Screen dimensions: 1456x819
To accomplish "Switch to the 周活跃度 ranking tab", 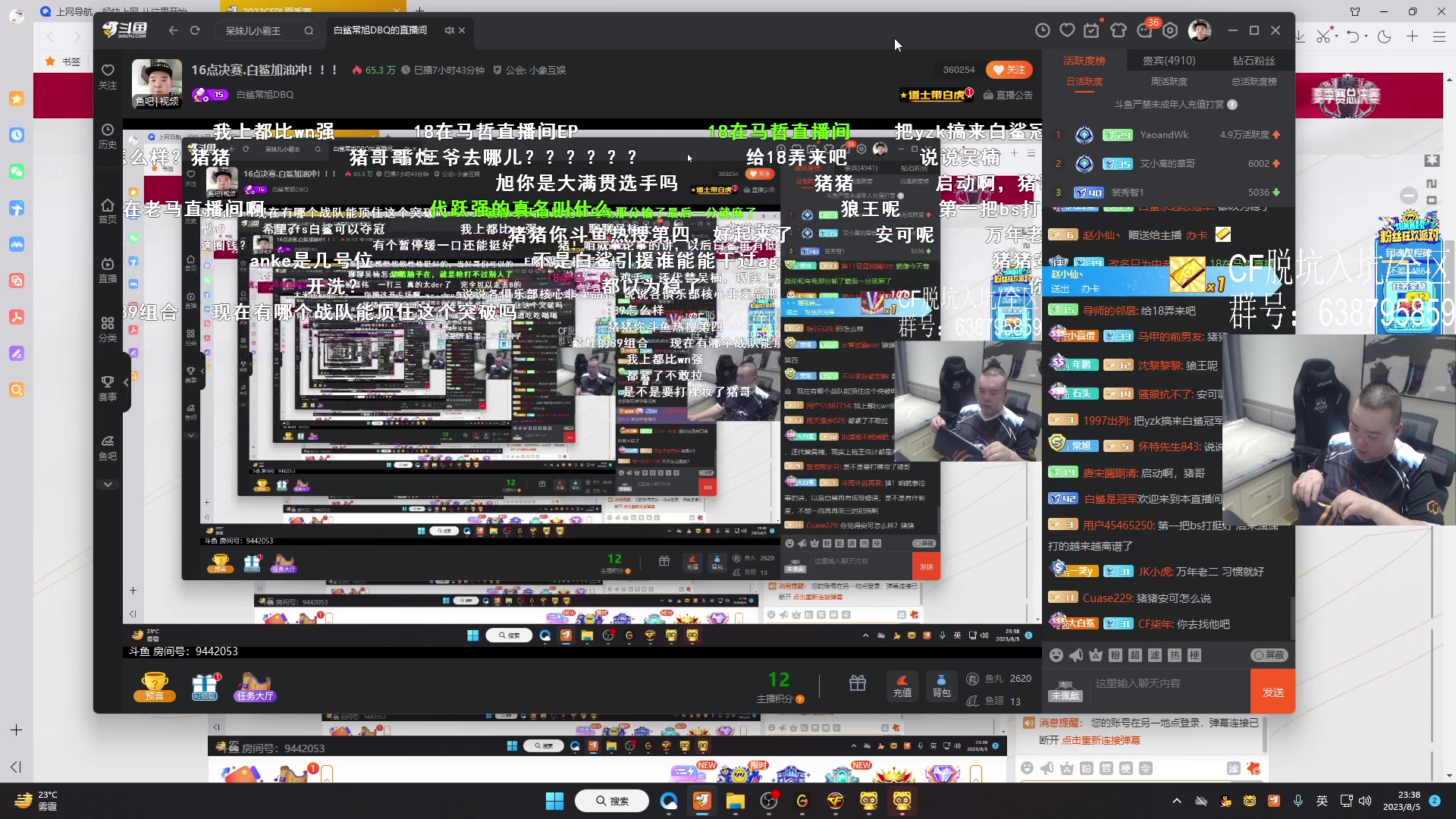I will 1170,81.
